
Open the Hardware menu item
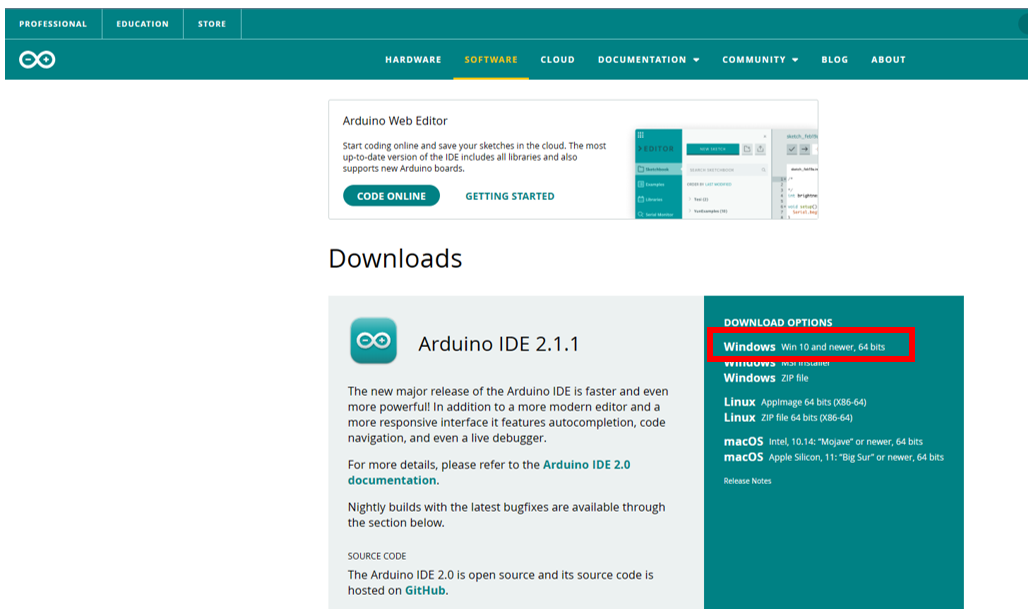point(413,60)
